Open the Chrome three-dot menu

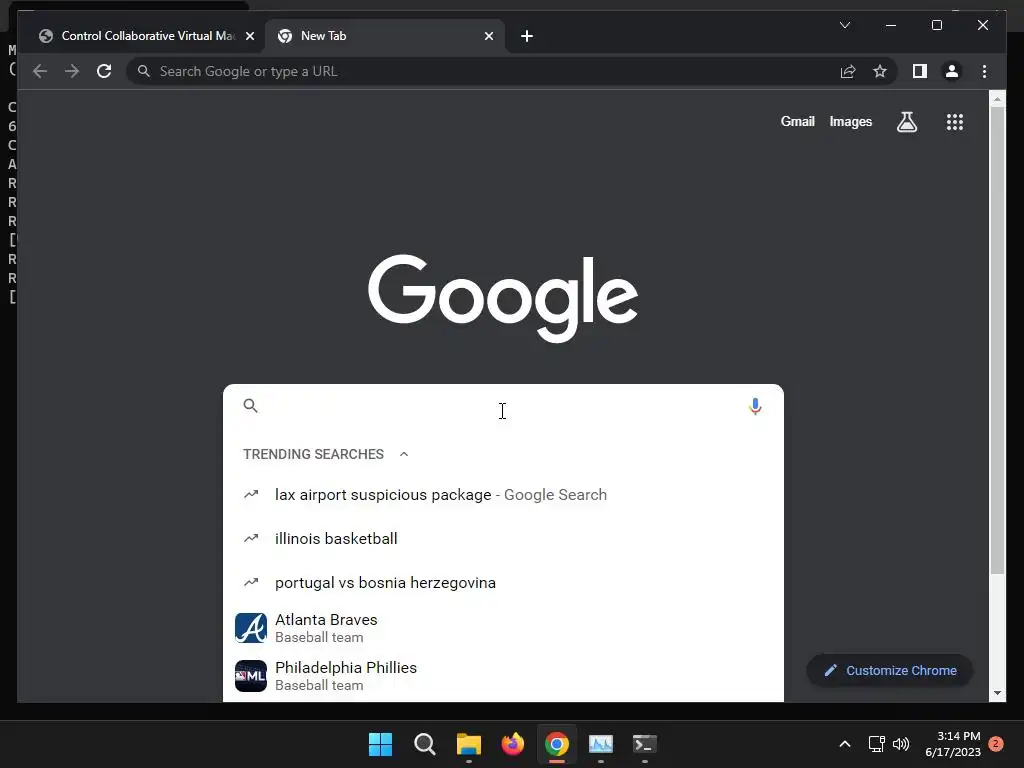[x=984, y=71]
